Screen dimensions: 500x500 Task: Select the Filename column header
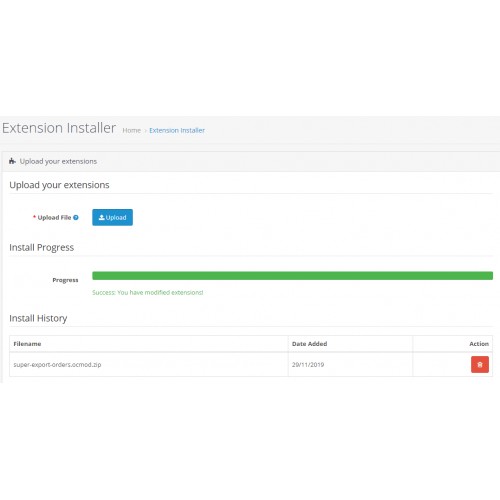[x=27, y=344]
